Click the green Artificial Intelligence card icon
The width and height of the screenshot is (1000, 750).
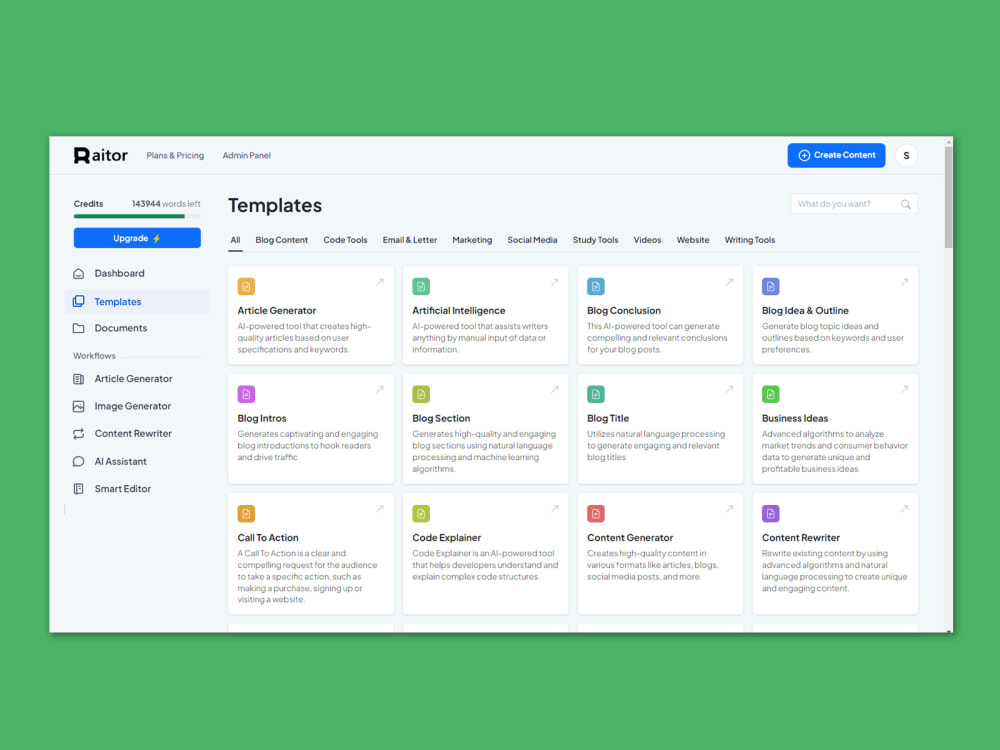(x=421, y=286)
